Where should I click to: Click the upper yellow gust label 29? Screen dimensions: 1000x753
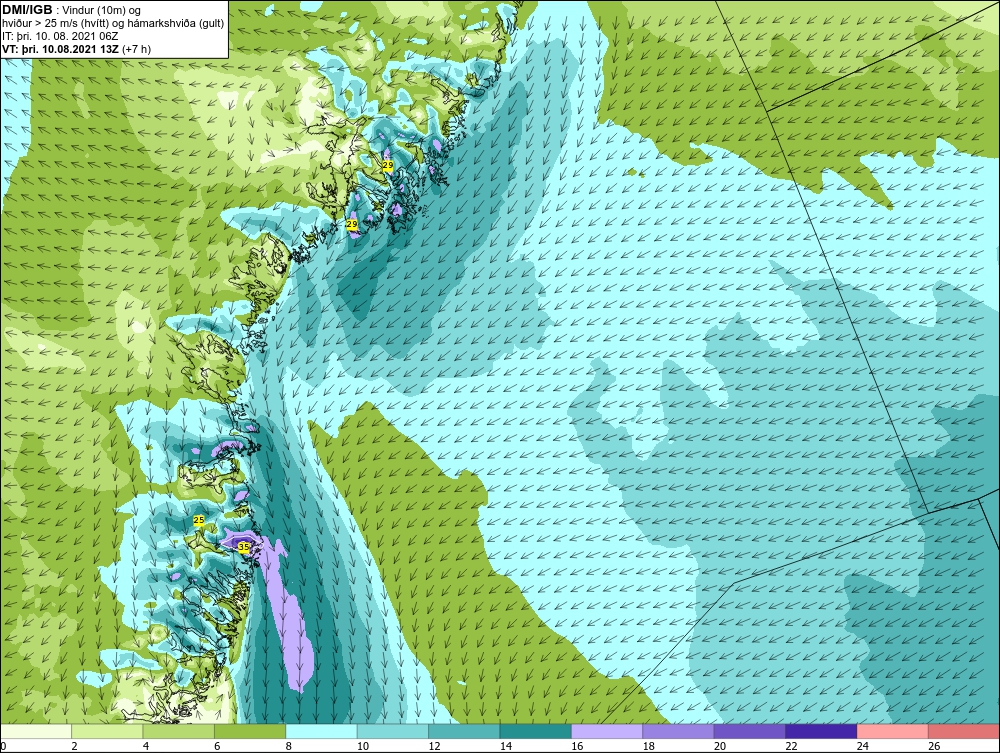pyautogui.click(x=388, y=165)
